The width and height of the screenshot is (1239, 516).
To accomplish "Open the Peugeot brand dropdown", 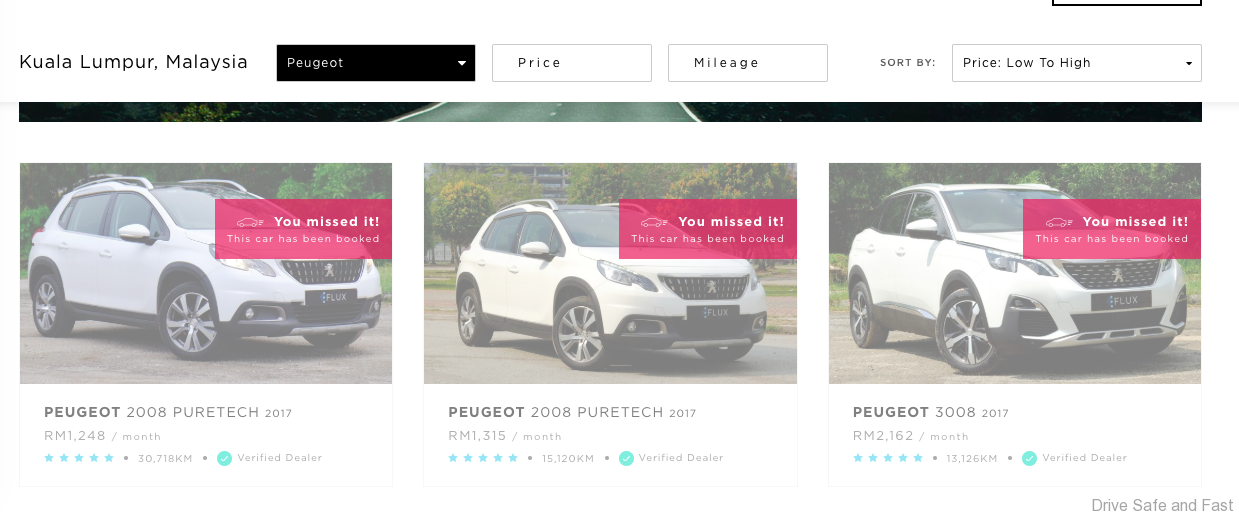I will [376, 63].
